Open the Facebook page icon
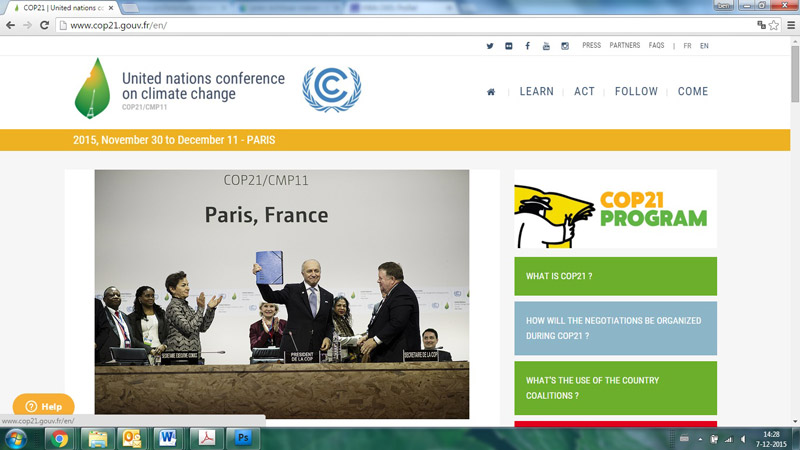The width and height of the screenshot is (800, 450). [527, 46]
